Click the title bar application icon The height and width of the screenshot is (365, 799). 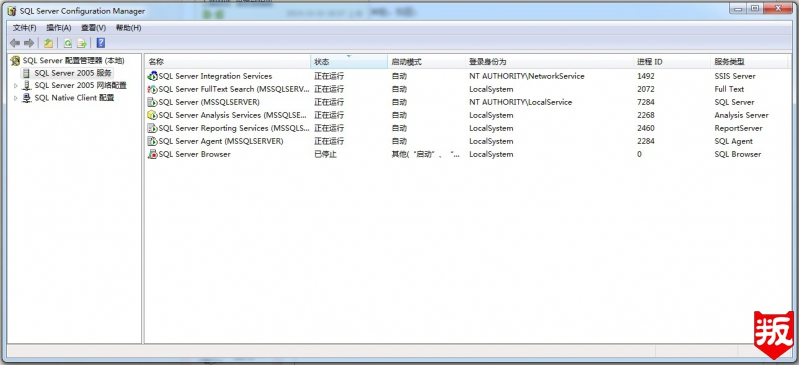click(x=12, y=11)
